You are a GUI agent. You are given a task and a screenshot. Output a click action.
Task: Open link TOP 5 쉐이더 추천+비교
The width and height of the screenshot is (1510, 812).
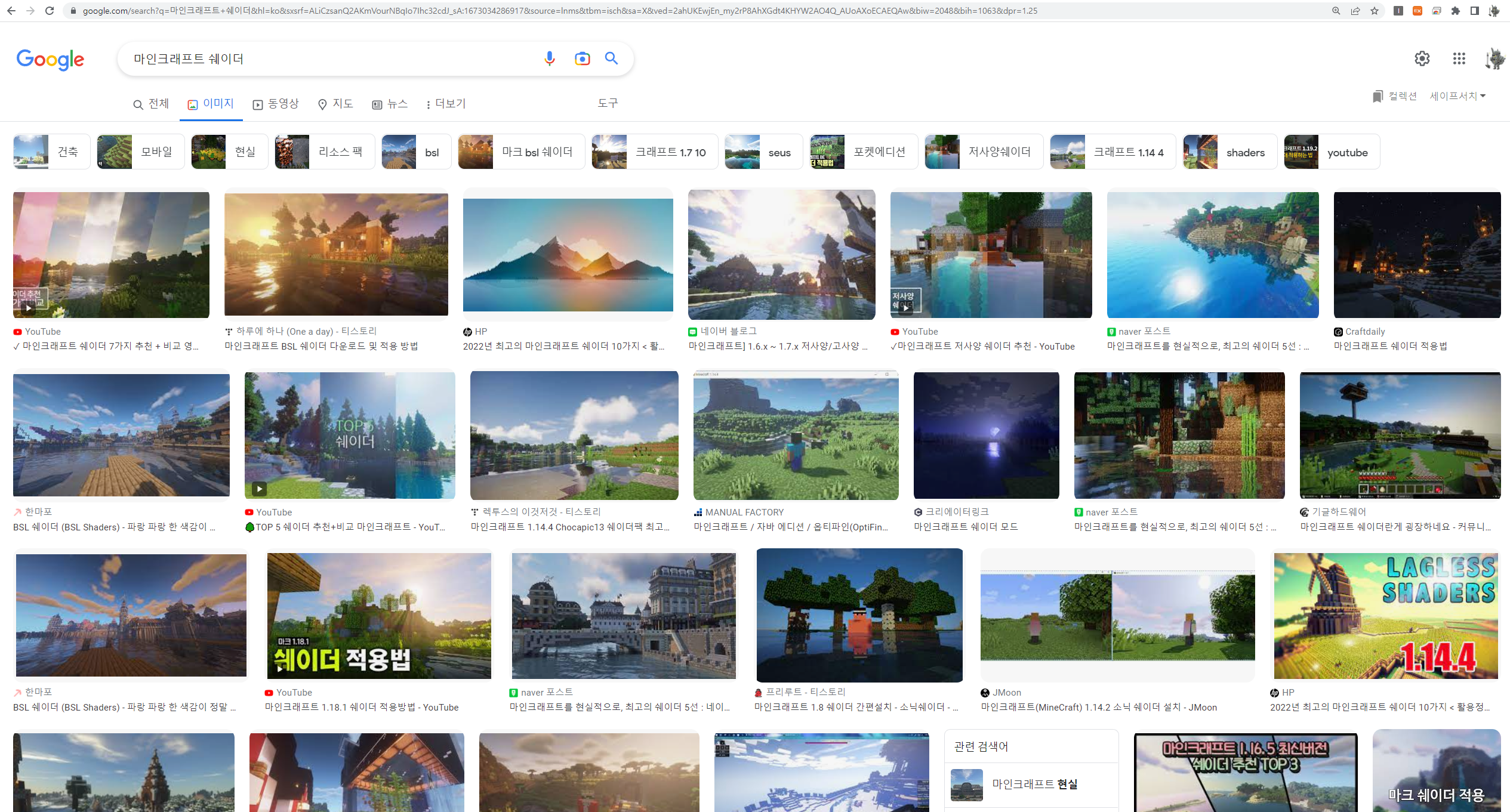tap(345, 527)
